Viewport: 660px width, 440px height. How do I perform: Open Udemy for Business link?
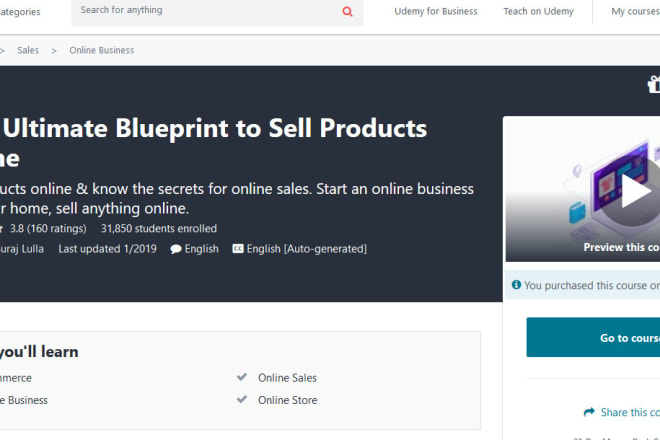[436, 11]
